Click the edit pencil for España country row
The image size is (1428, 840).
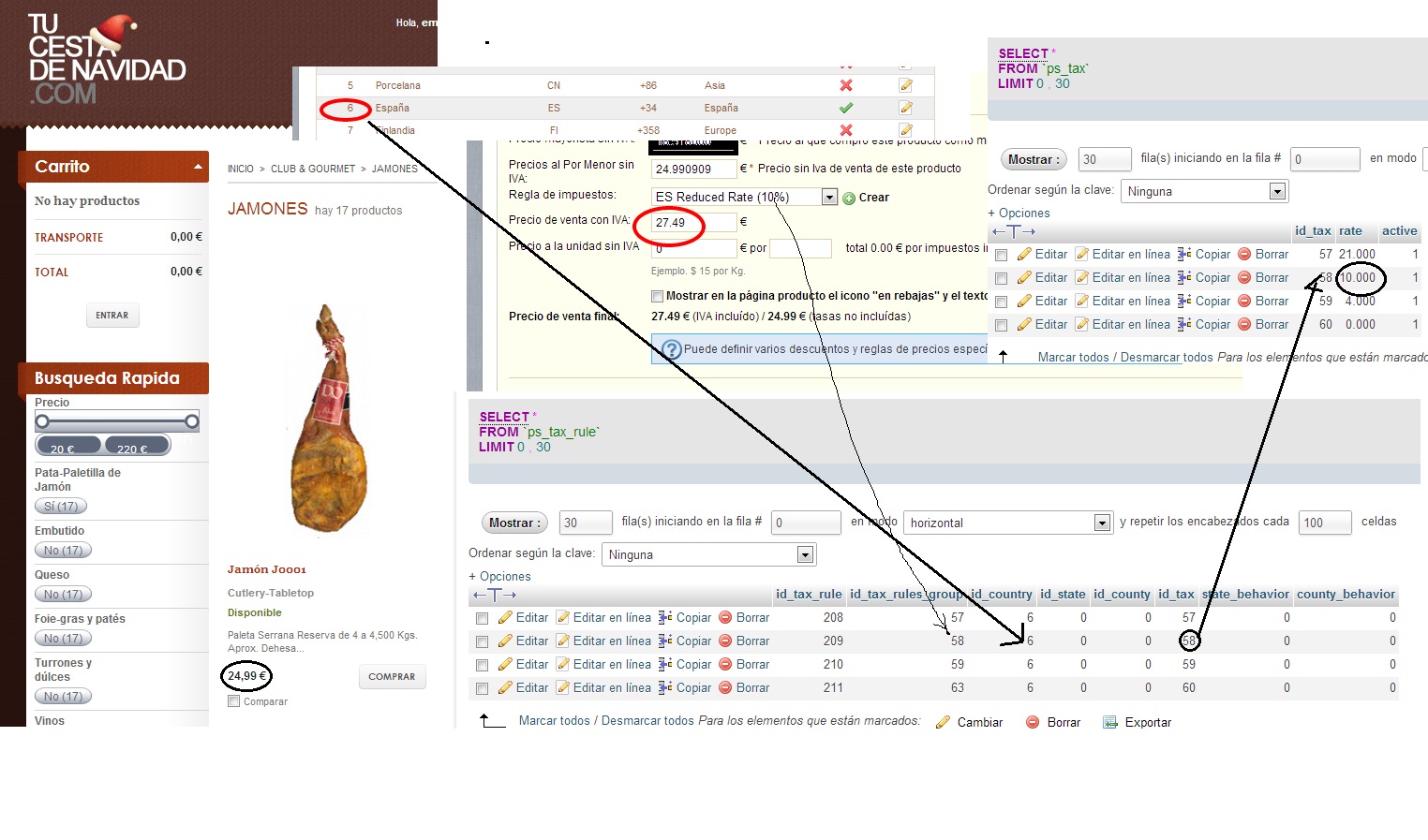tap(905, 108)
